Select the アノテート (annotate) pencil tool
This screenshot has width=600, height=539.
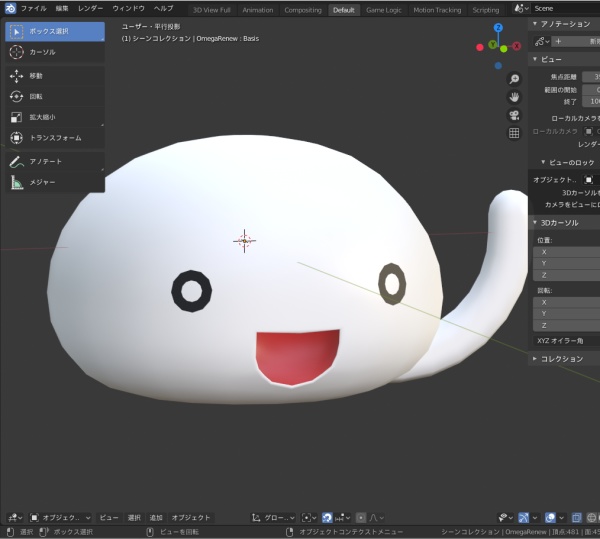tap(55, 162)
